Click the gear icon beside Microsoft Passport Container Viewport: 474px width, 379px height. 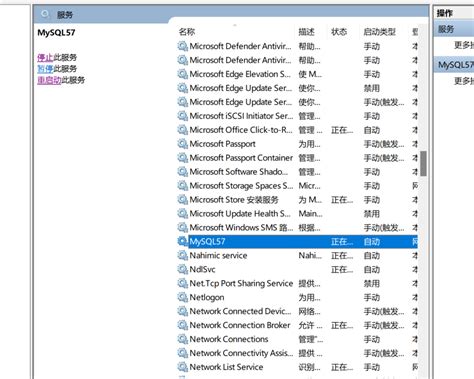pyautogui.click(x=182, y=158)
